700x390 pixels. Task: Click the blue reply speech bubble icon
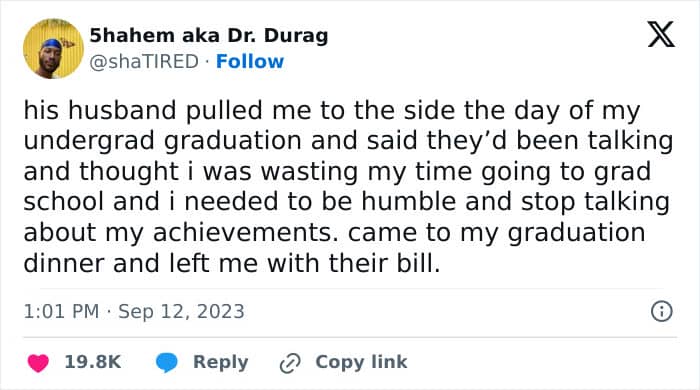pos(167,362)
